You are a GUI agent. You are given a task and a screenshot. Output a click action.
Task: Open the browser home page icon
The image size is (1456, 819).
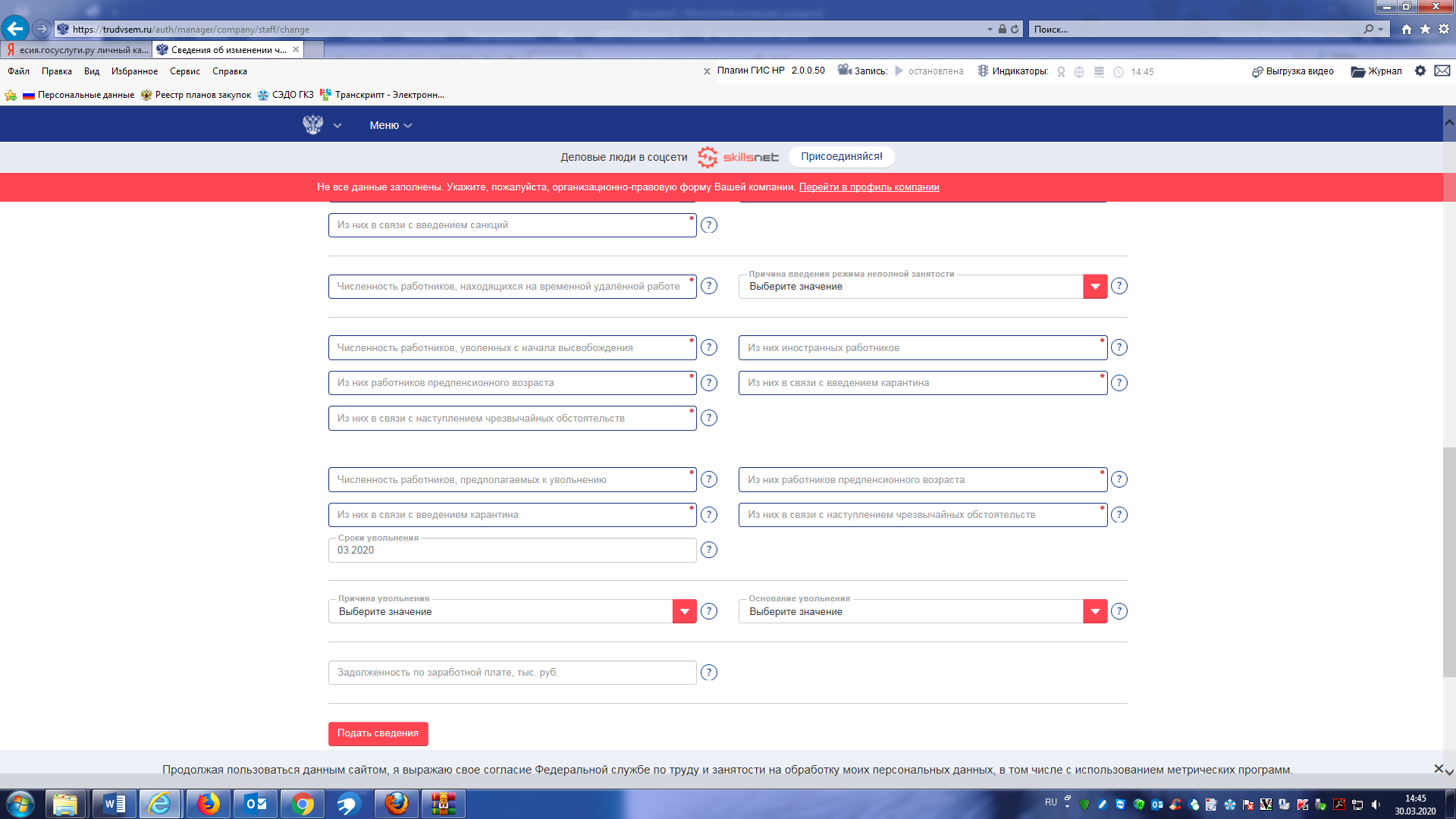pyautogui.click(x=1407, y=29)
